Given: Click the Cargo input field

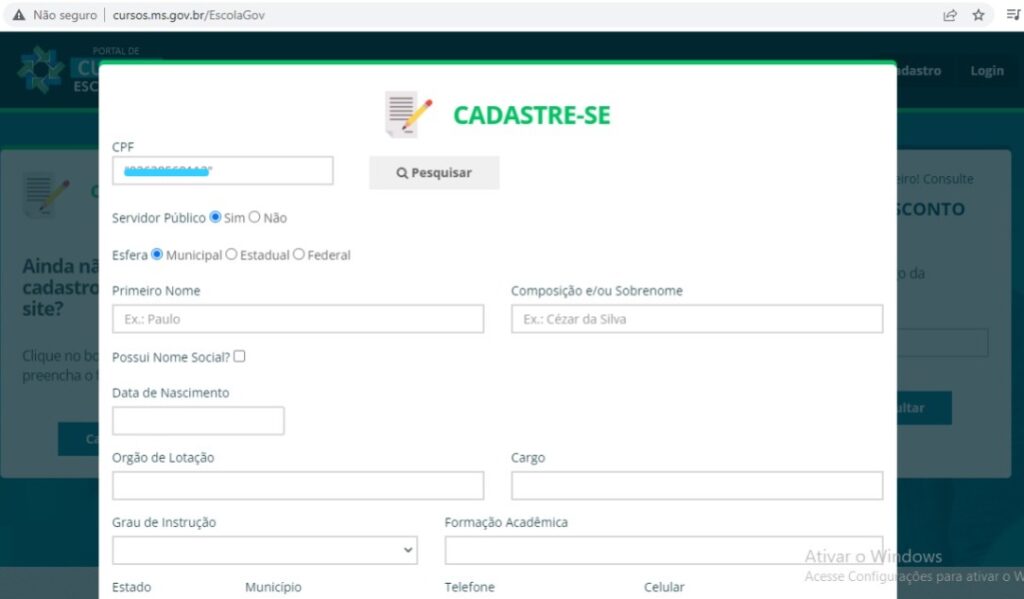Looking at the screenshot, I should point(697,485).
